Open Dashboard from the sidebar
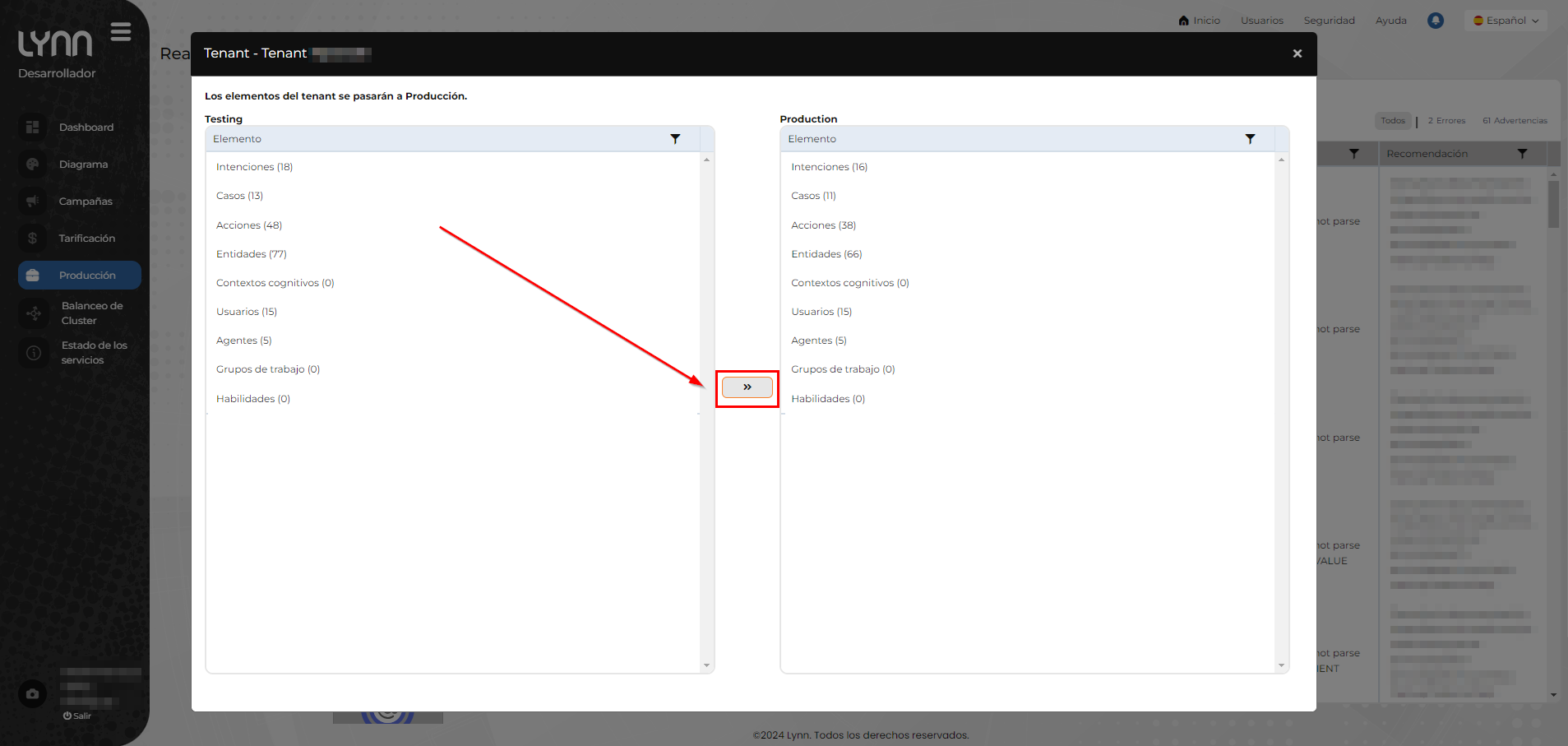This screenshot has width=1568, height=746. (86, 127)
